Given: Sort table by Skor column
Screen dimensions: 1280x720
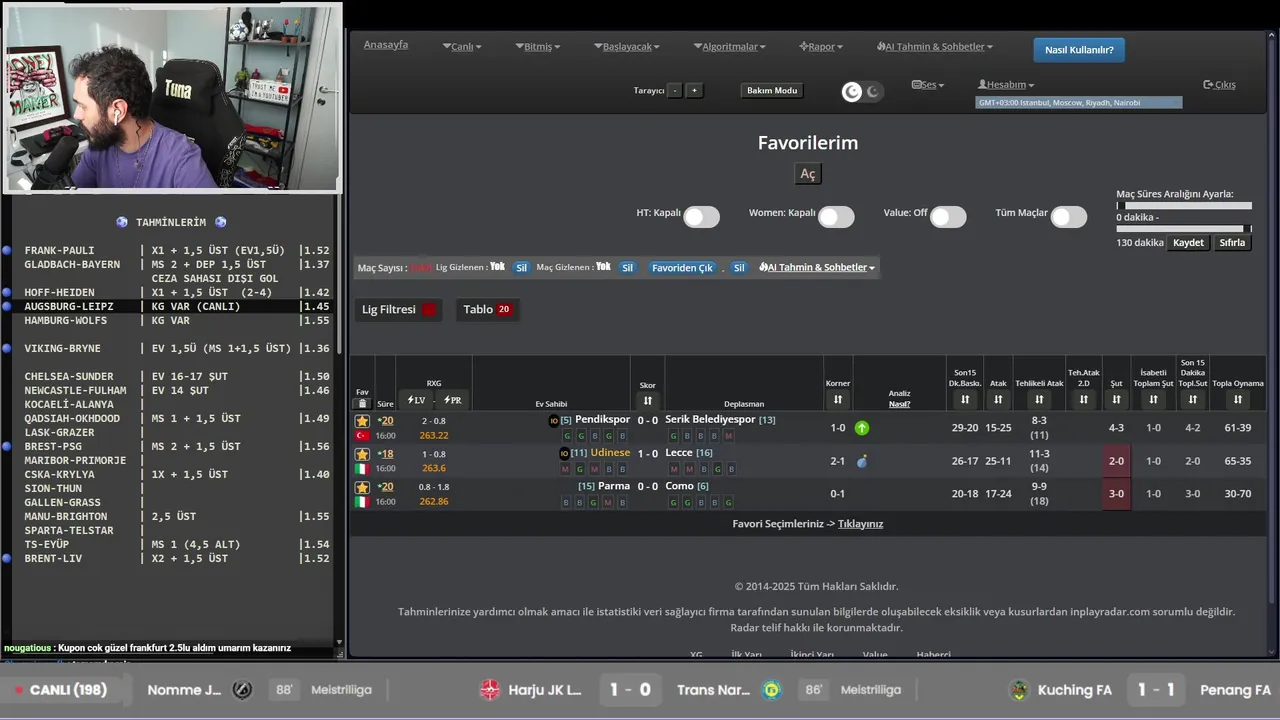Looking at the screenshot, I should 647,400.
